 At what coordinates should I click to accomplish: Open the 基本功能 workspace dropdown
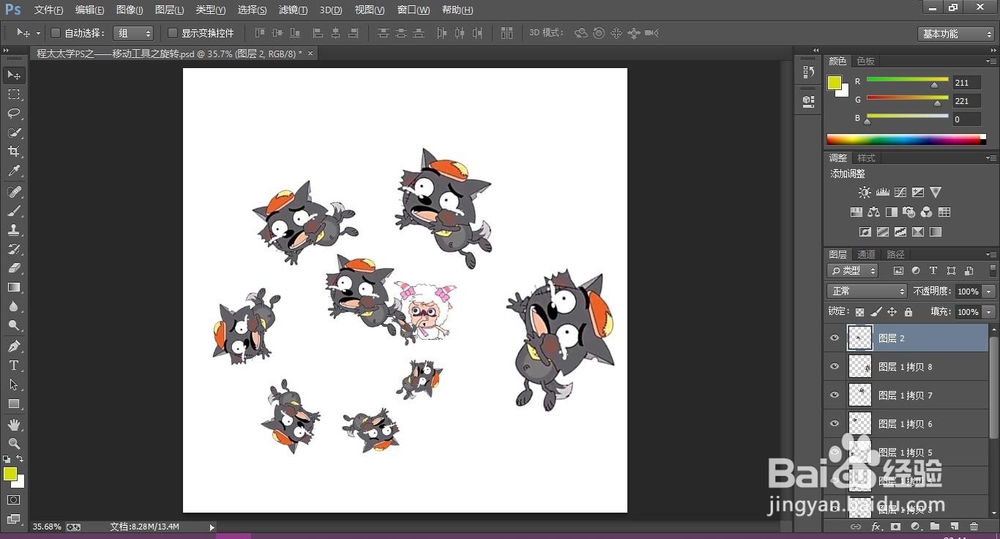tap(955, 34)
